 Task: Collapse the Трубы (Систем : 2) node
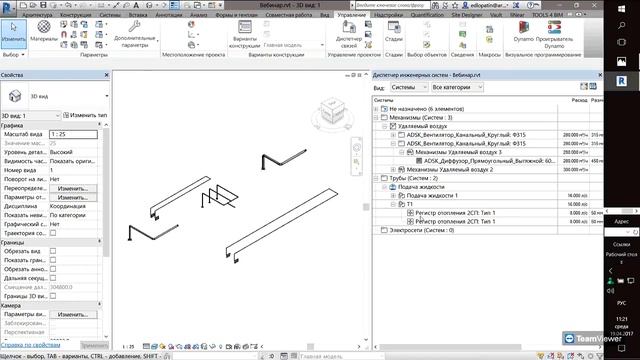pyautogui.click(x=376, y=178)
